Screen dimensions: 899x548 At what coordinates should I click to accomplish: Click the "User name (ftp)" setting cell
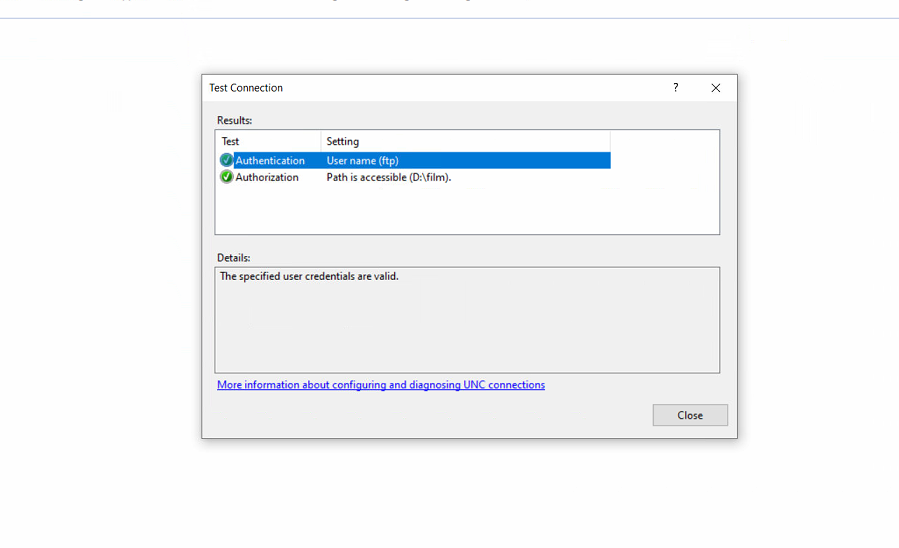(x=363, y=160)
